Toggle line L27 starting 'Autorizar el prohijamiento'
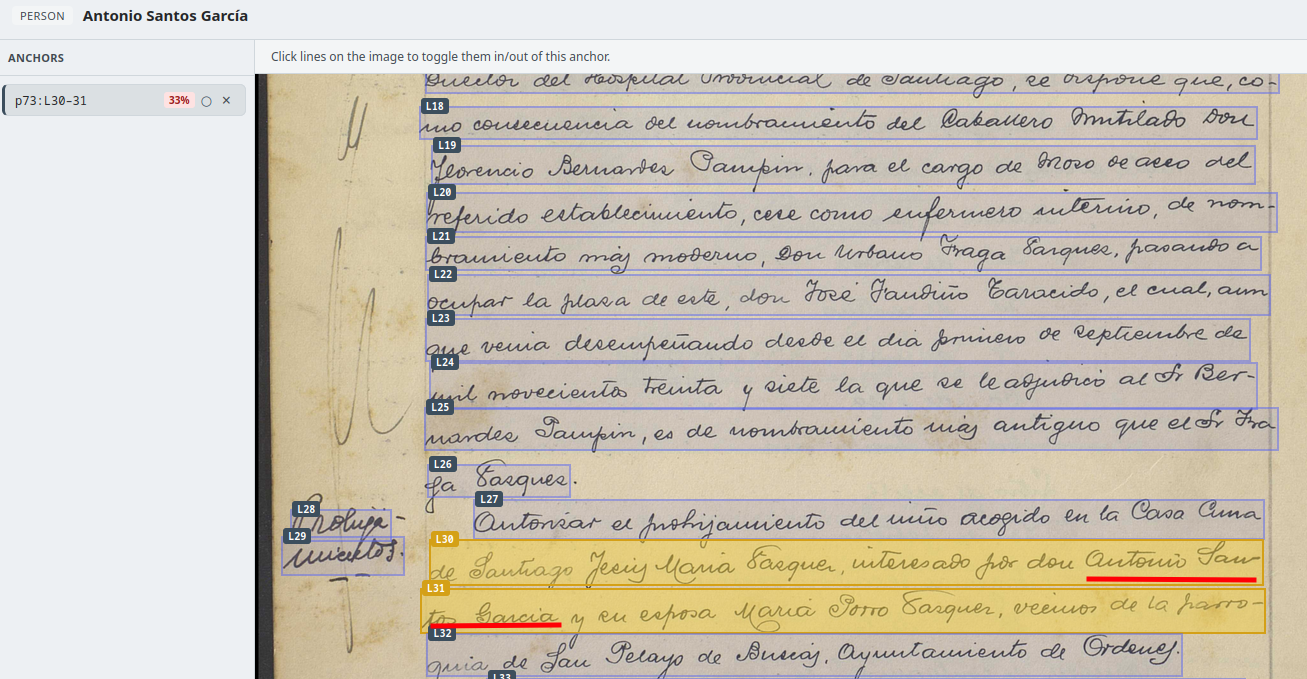 pyautogui.click(x=868, y=519)
